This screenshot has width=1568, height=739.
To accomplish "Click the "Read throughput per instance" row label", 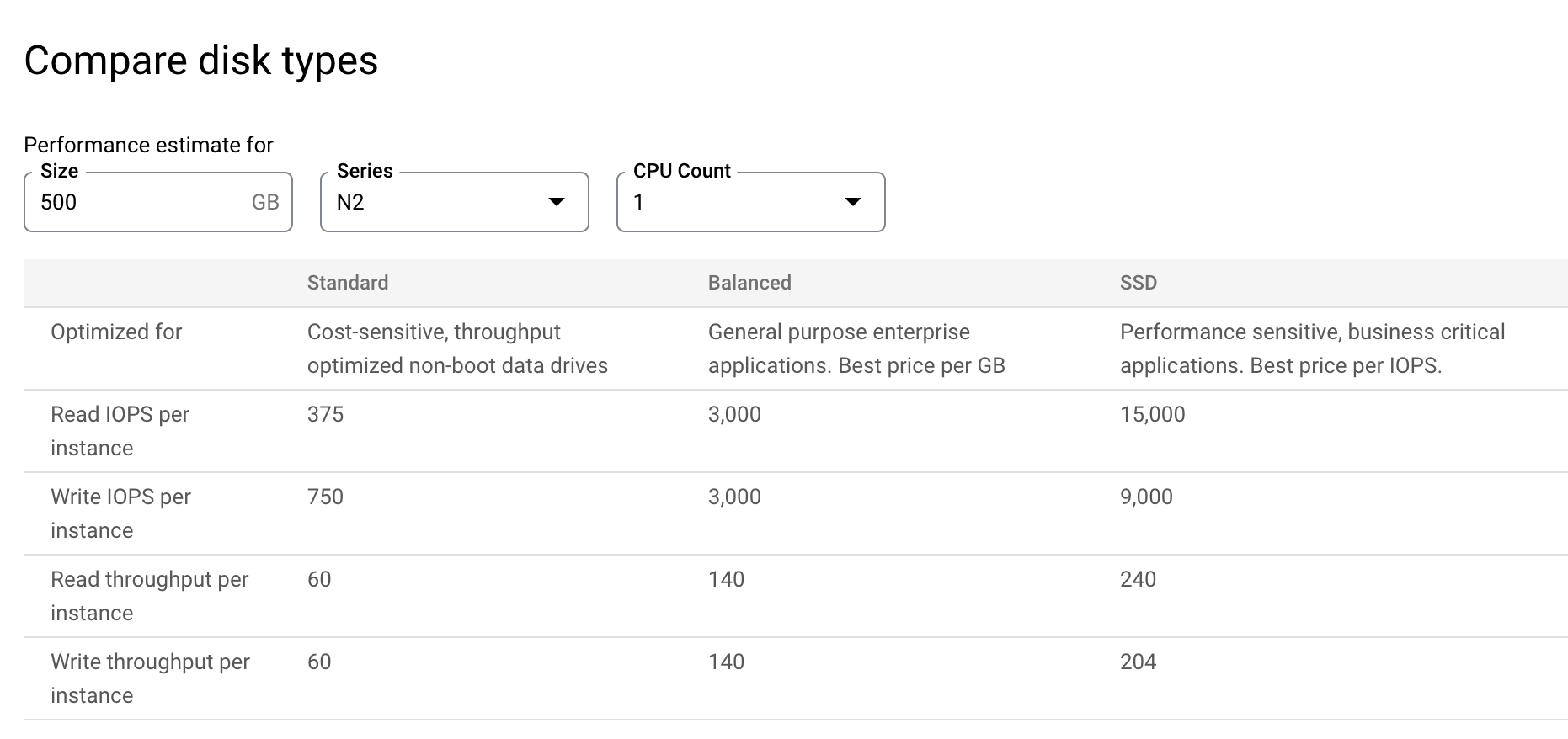I will [x=149, y=596].
